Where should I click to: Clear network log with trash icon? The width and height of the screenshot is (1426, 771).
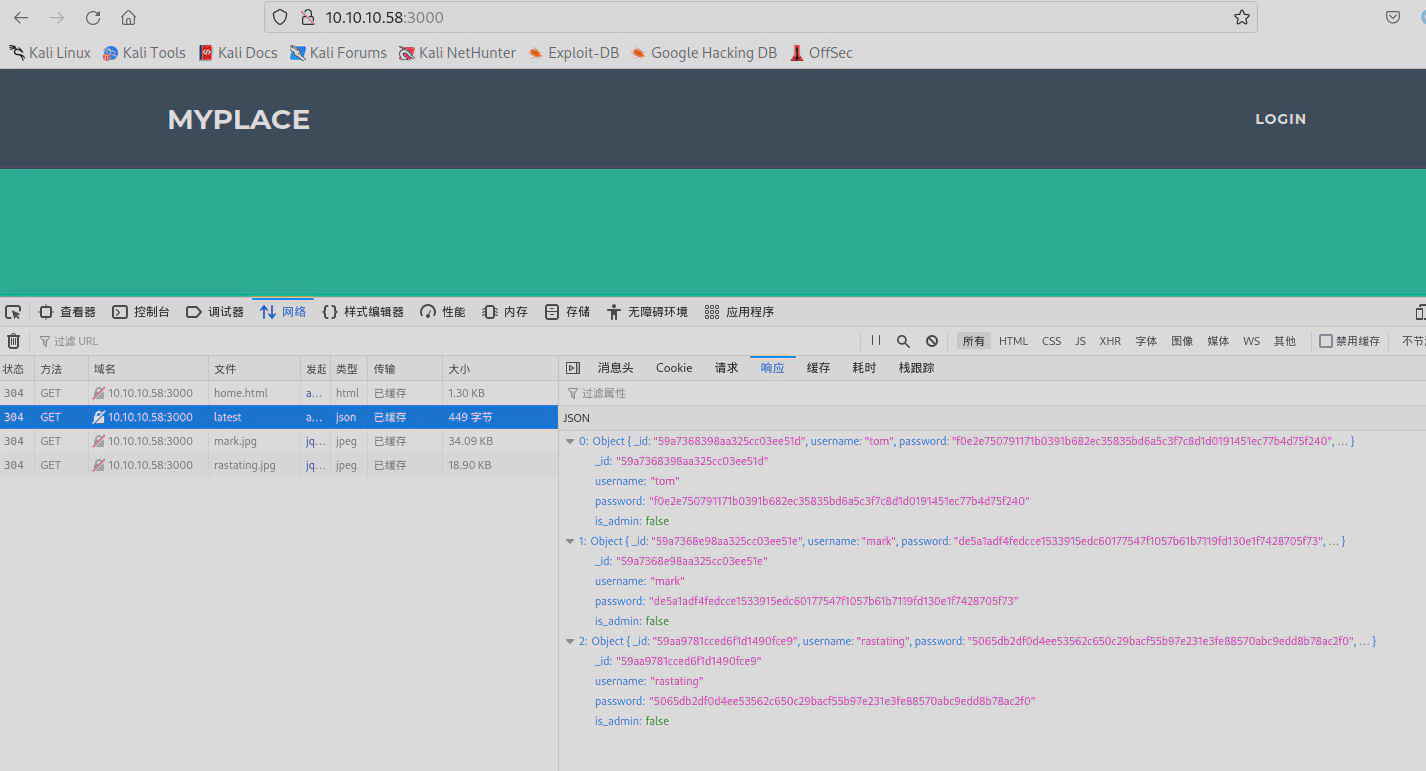13,341
